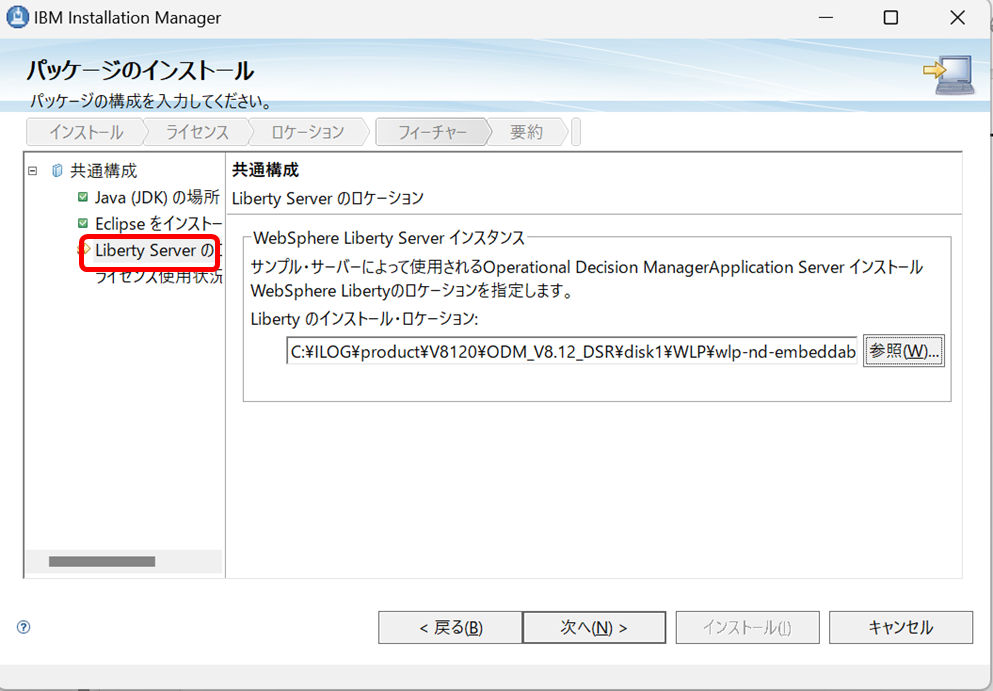The height and width of the screenshot is (691, 993).
Task: Click the green status icon beside Java (JDK) の場所
Action: click(83, 197)
